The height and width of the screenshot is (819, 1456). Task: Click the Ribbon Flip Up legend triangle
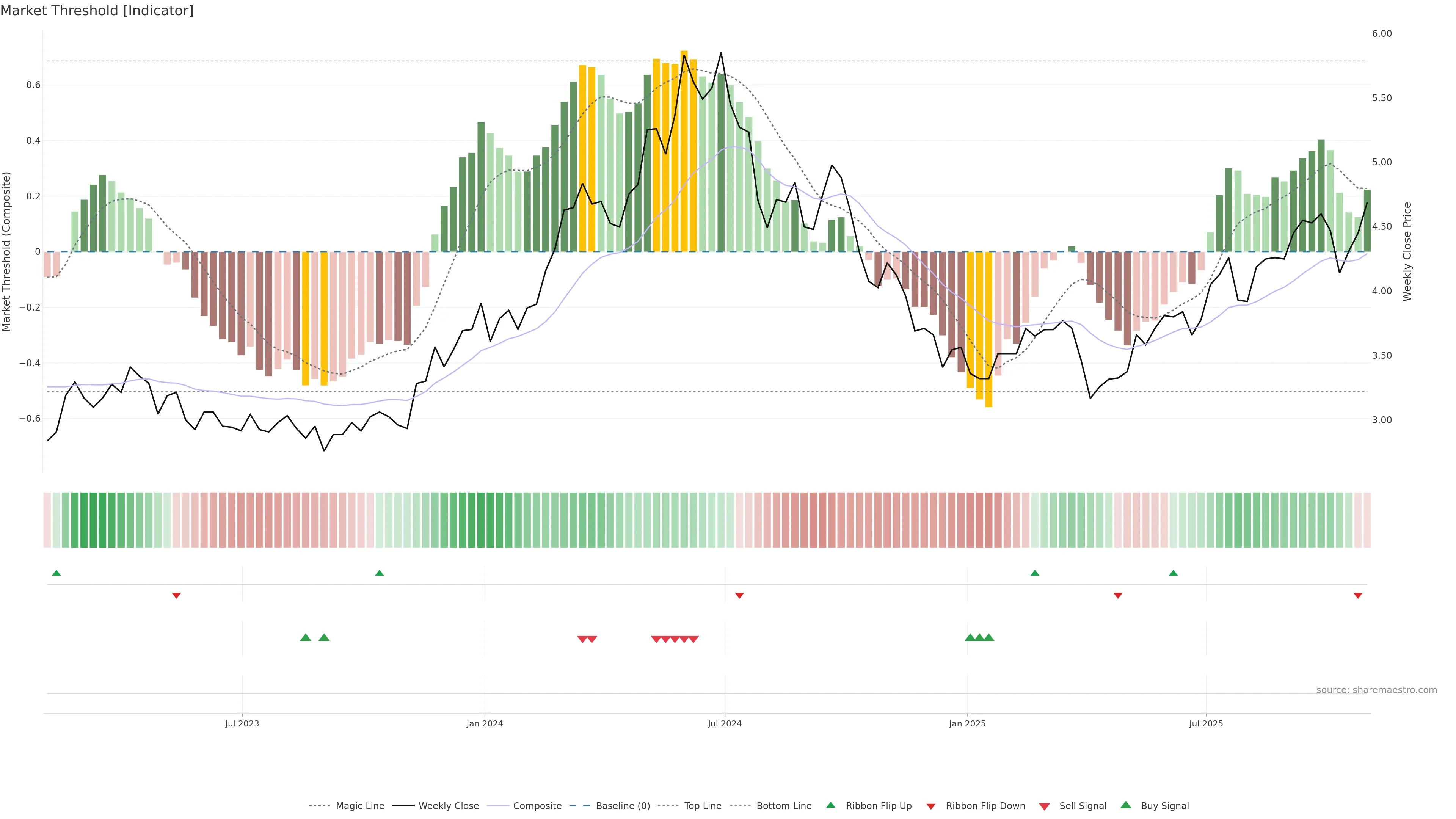830,805
